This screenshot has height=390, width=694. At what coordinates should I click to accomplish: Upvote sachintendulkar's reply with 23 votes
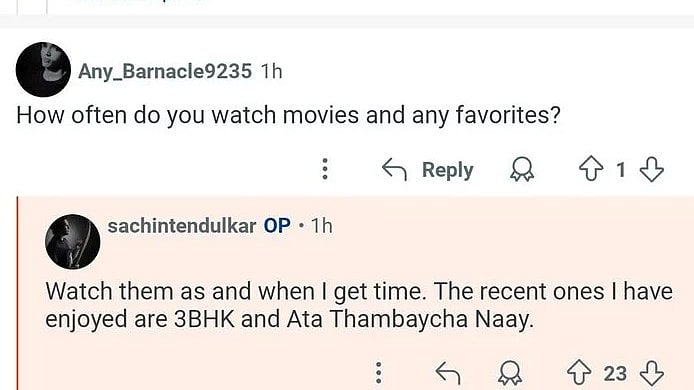[x=579, y=373]
